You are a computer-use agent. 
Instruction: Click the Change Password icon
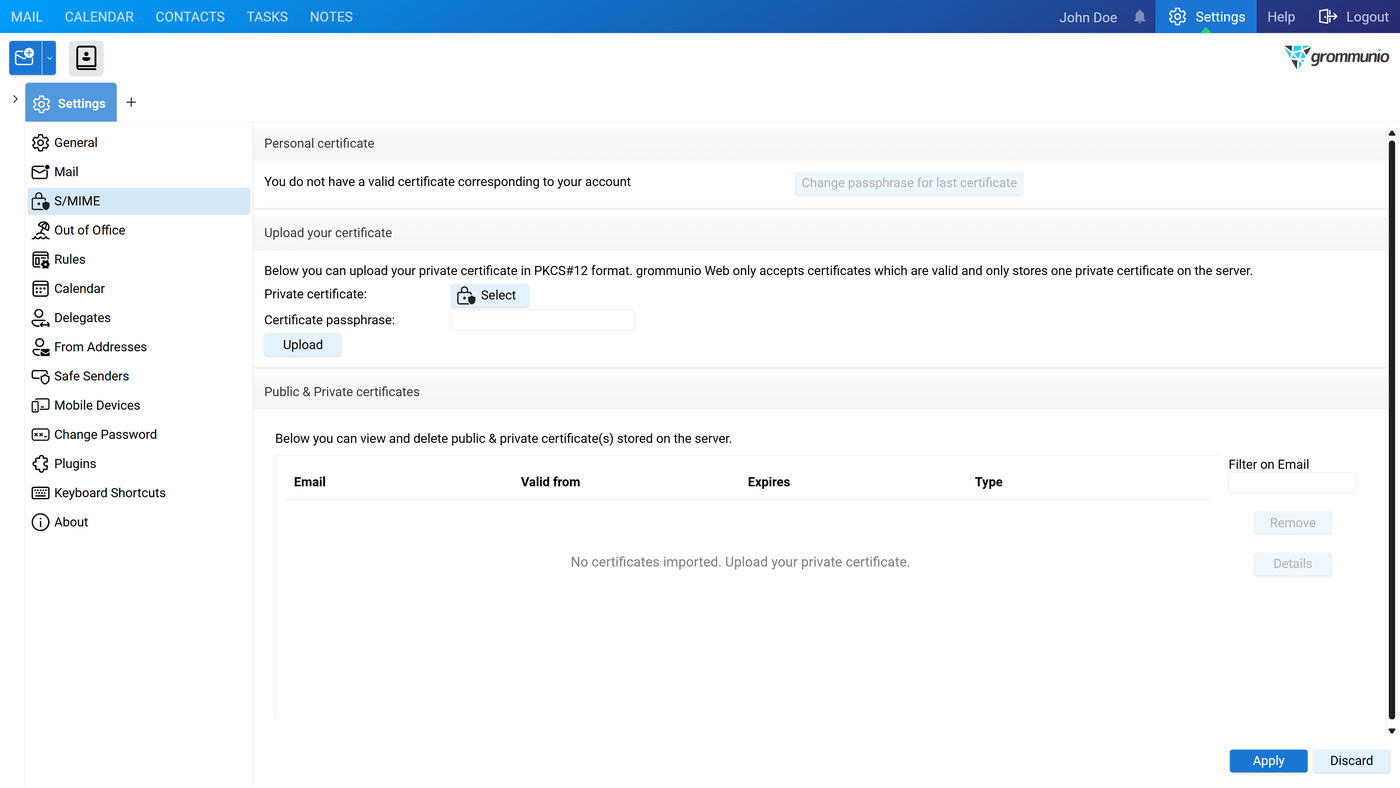pyautogui.click(x=40, y=434)
